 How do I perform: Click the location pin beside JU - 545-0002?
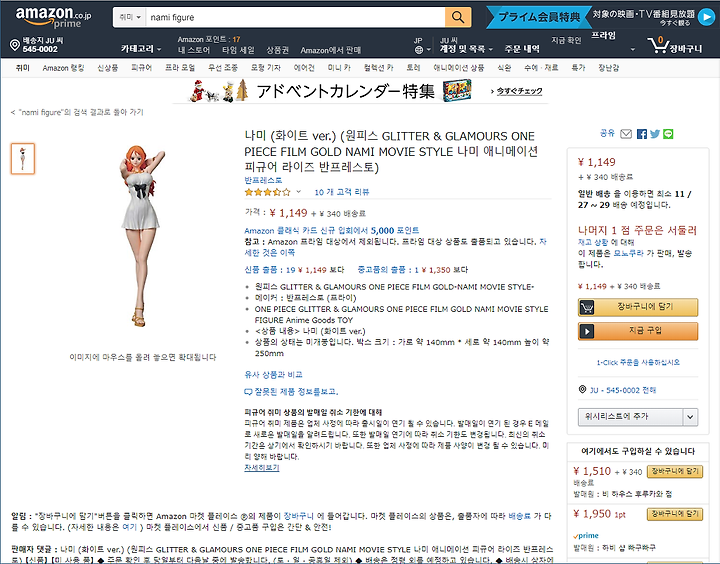(x=582, y=389)
